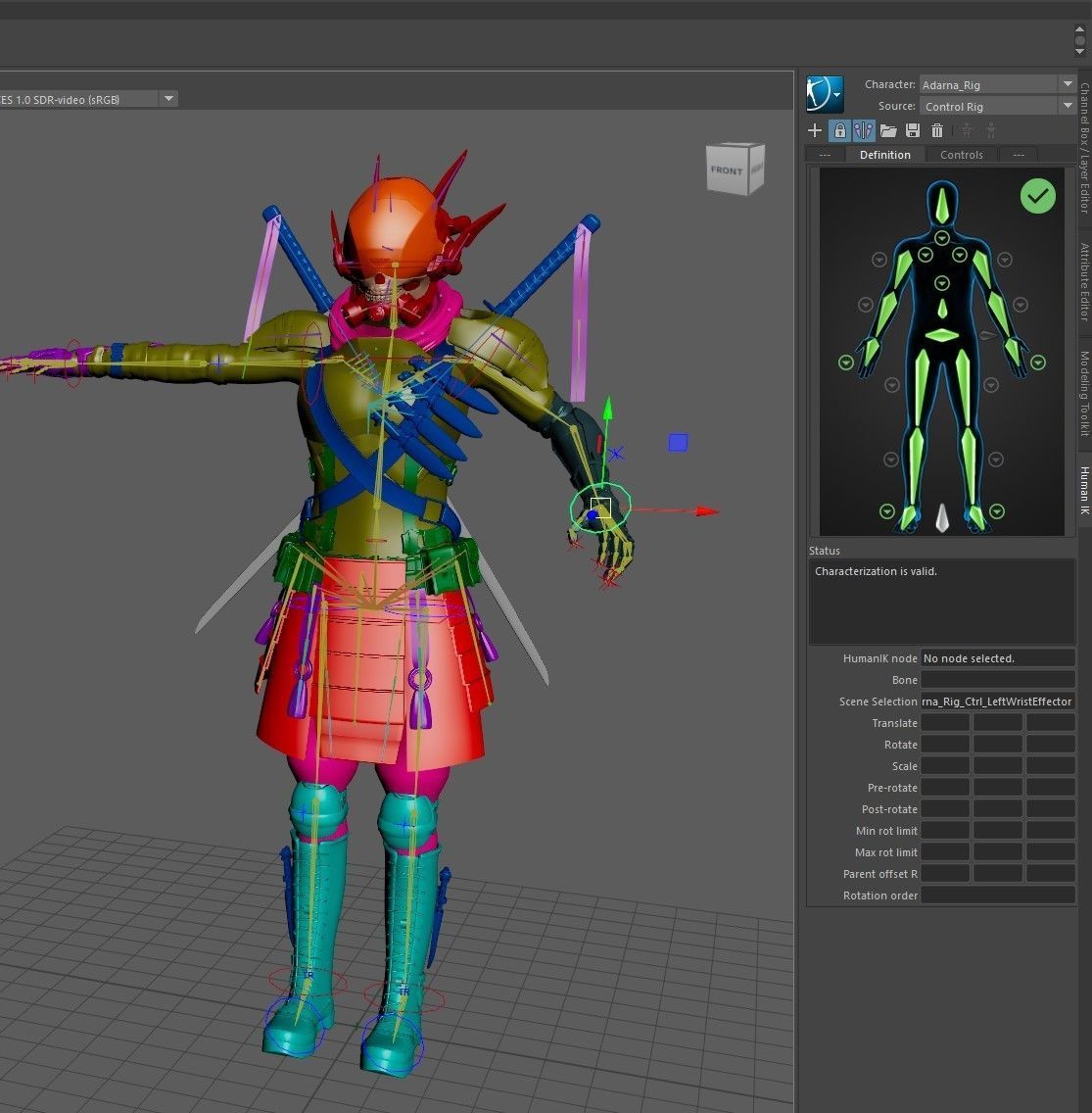Click the red X-axis manipulator arrow
Image resolution: width=1092 pixels, height=1113 pixels.
[707, 511]
